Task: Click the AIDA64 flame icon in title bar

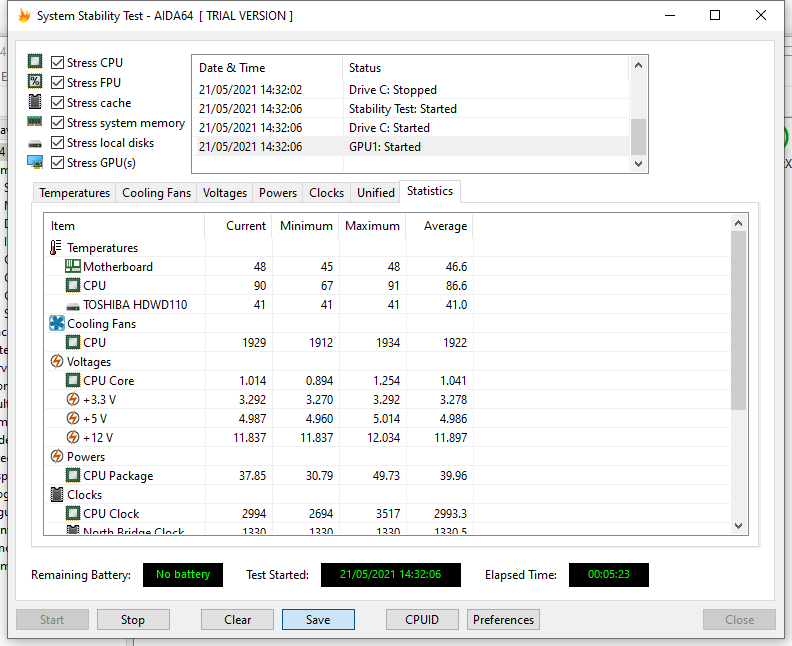Action: 24,16
